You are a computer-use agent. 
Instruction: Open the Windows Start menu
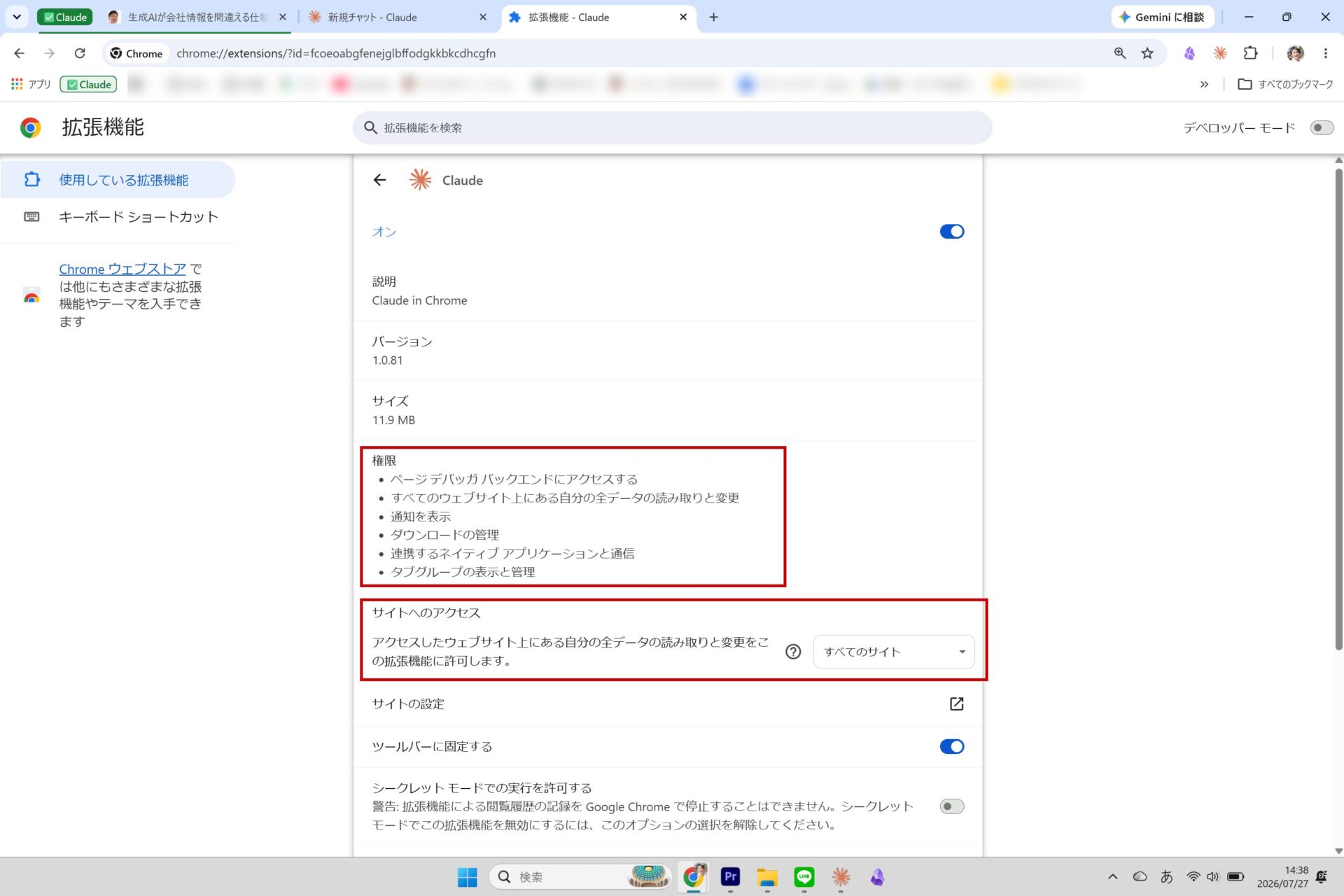click(x=467, y=876)
